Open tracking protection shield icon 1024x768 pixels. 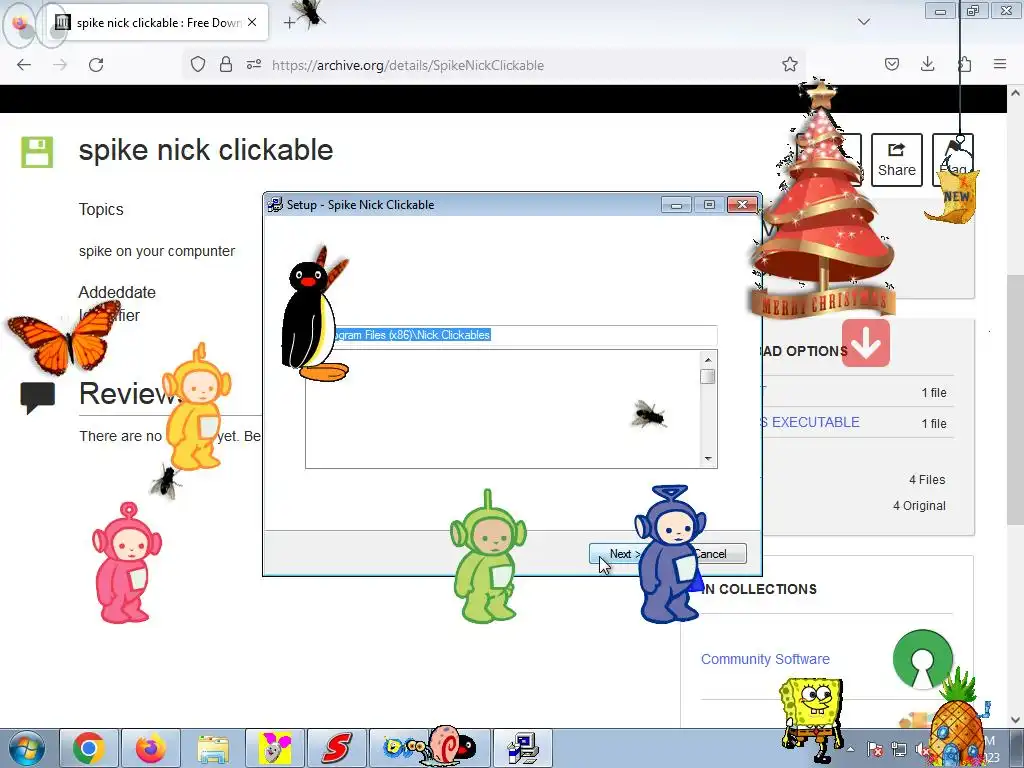point(198,64)
